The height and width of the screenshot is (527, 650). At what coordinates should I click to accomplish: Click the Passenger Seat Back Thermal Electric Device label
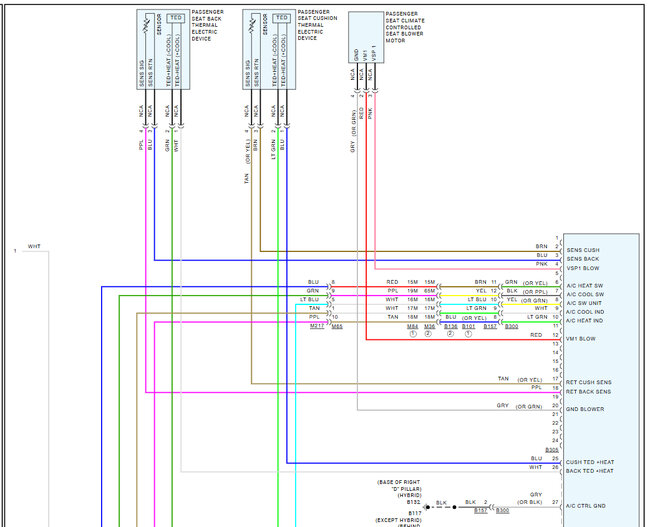pos(207,25)
